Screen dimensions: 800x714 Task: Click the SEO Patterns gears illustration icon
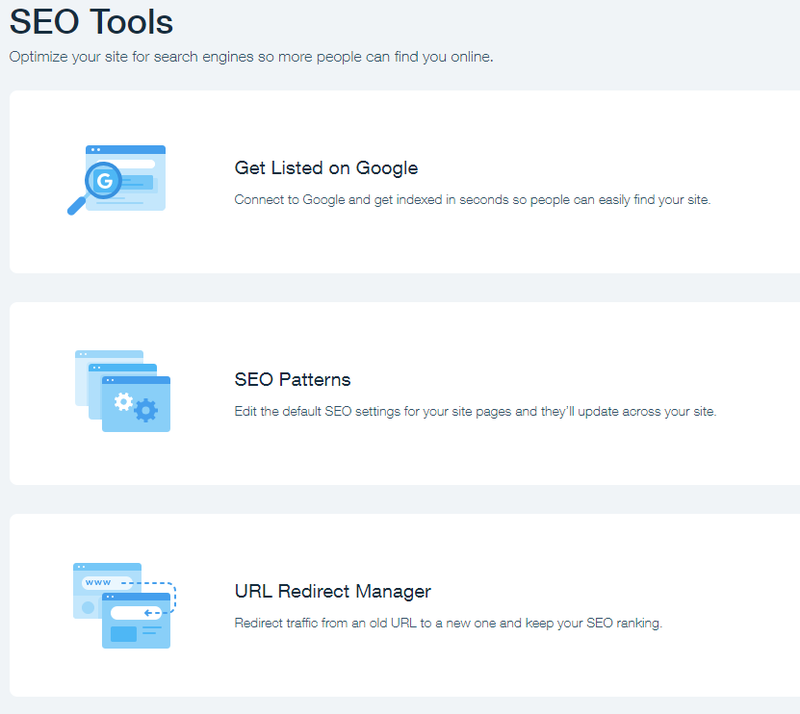(x=122, y=391)
